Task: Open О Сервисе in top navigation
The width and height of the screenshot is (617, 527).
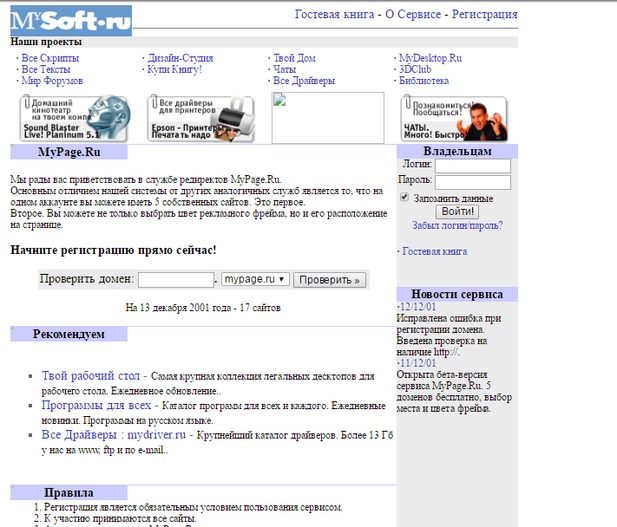Action: pos(413,14)
